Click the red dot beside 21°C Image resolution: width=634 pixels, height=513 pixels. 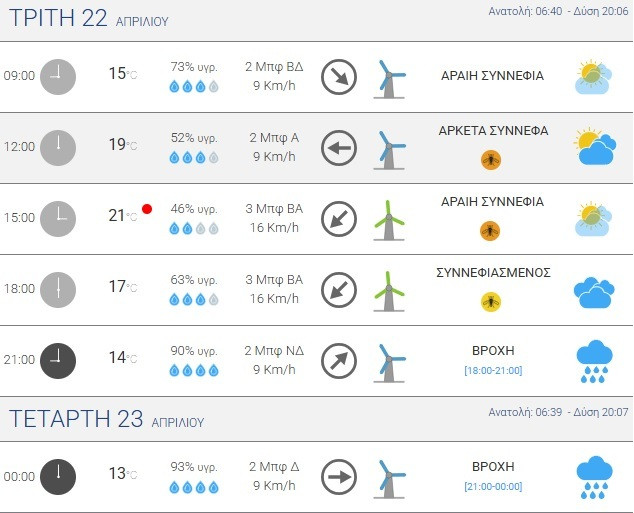(147, 209)
